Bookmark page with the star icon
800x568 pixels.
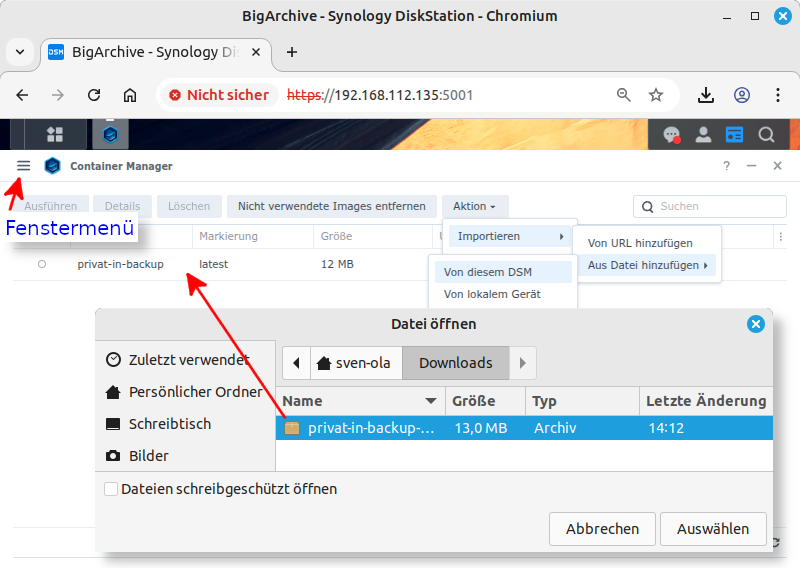(x=656, y=95)
